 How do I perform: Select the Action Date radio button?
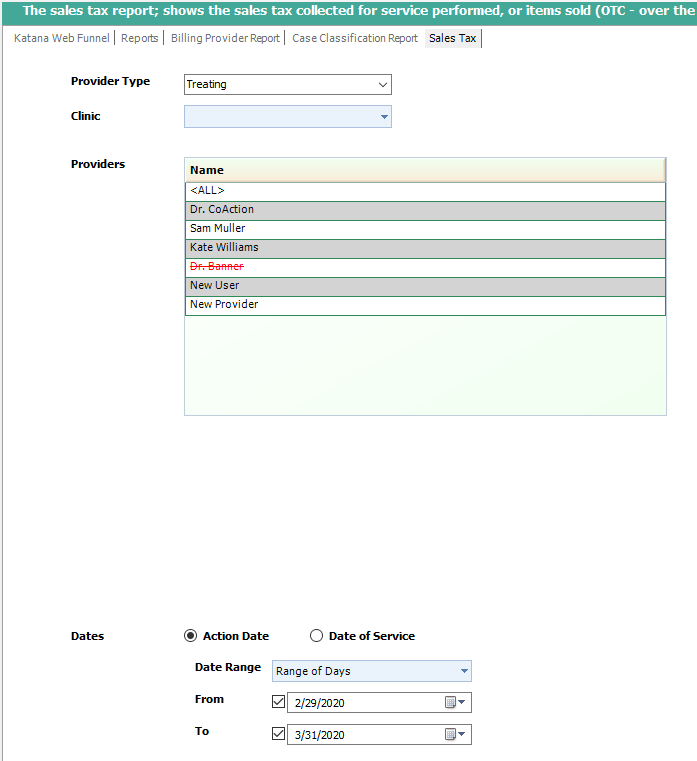tap(191, 636)
